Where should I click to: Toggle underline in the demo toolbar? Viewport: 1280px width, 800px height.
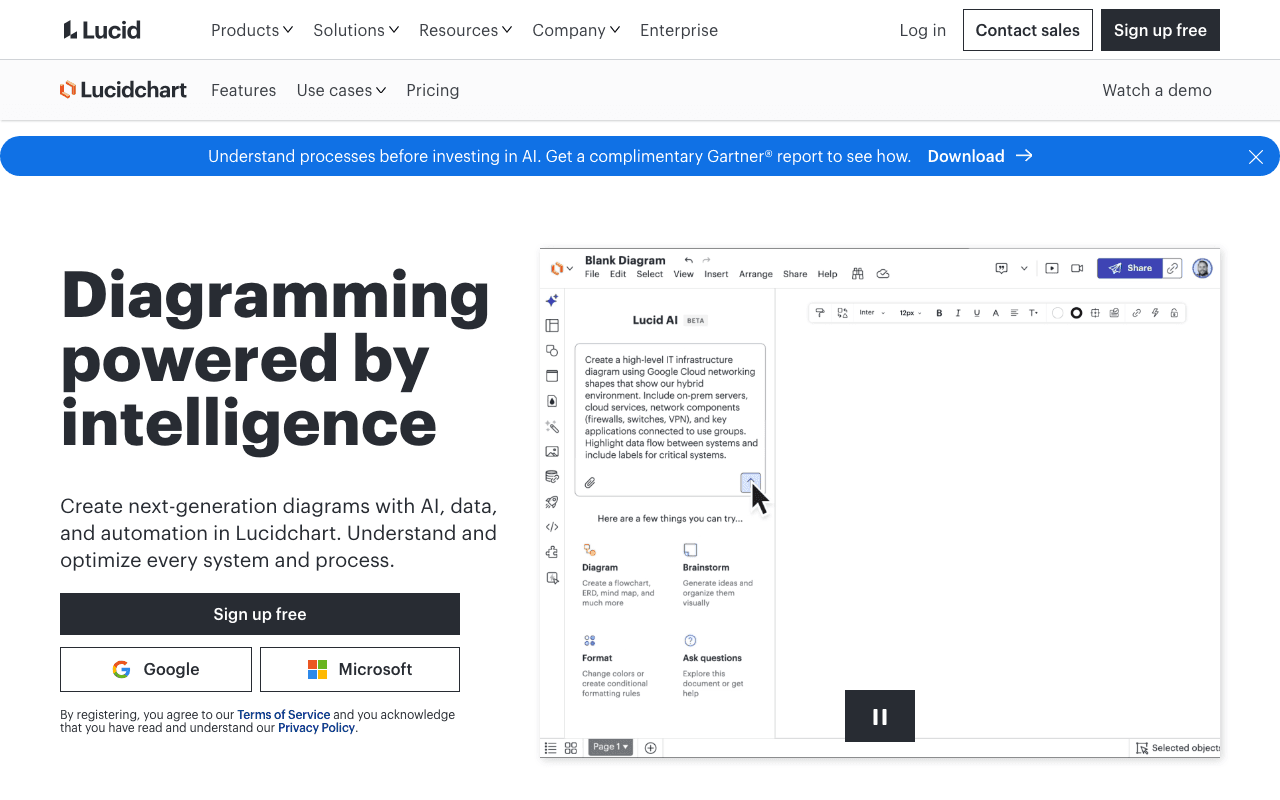(977, 313)
